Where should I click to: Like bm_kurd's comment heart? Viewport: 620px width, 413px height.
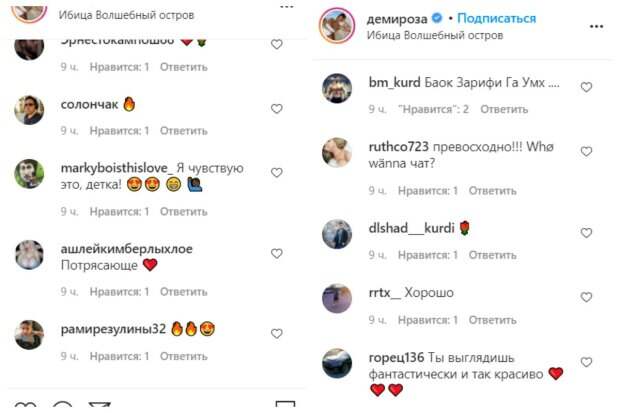587,87
